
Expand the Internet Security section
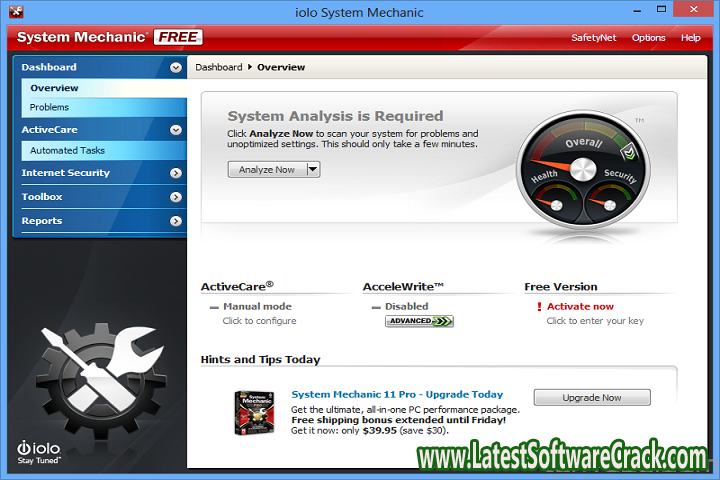point(176,173)
